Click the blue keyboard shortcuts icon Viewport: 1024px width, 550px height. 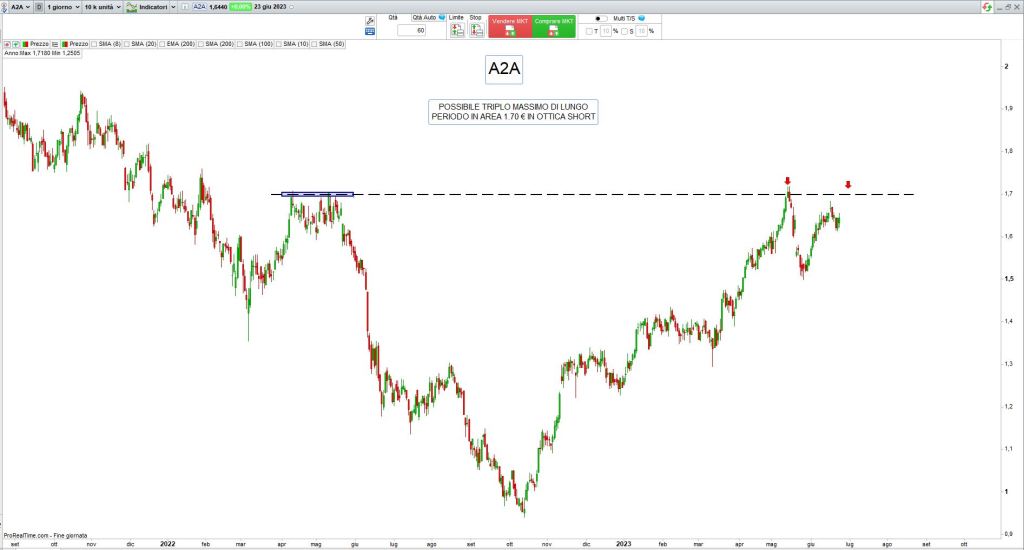click(x=370, y=32)
